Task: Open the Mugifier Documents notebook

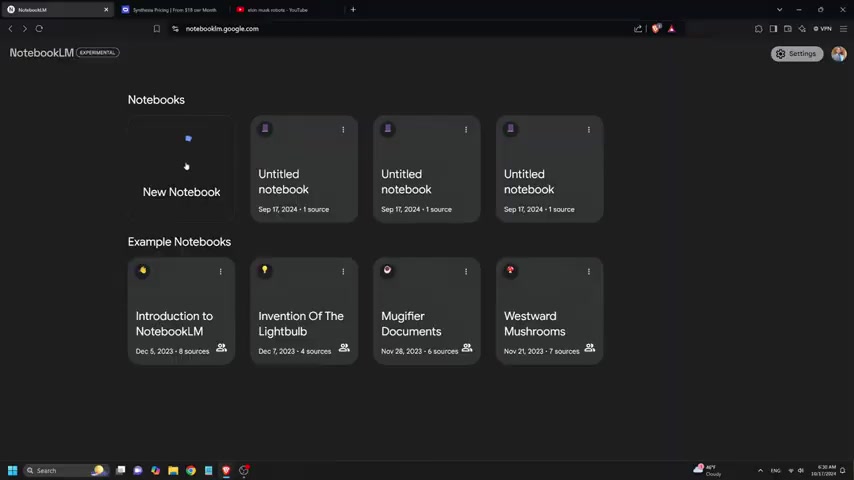Action: tap(426, 311)
